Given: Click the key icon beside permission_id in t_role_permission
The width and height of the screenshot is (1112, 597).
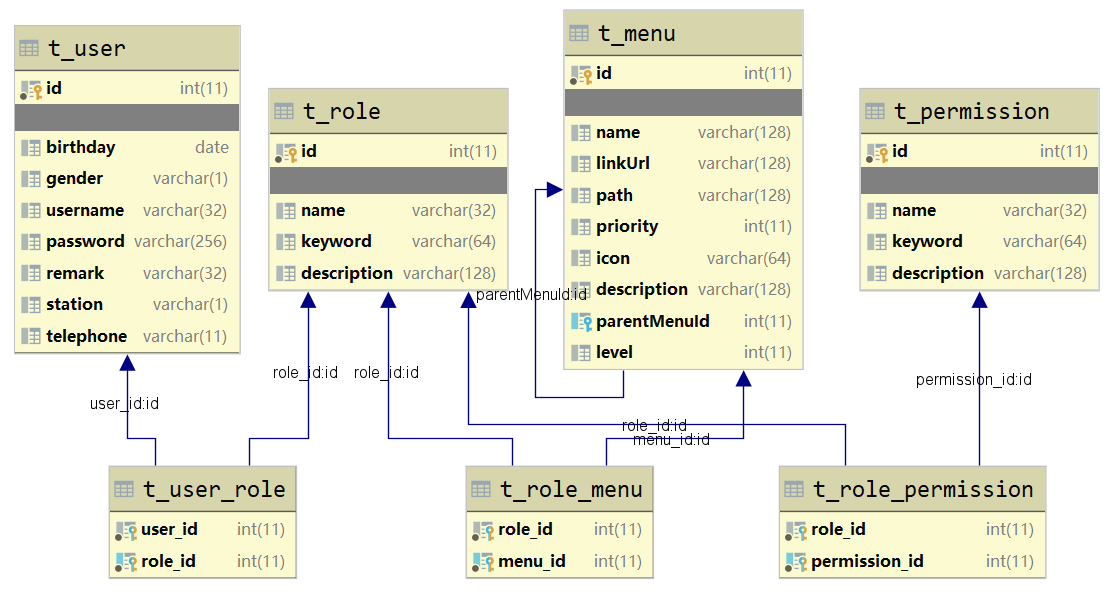Looking at the screenshot, I should (x=795, y=561).
